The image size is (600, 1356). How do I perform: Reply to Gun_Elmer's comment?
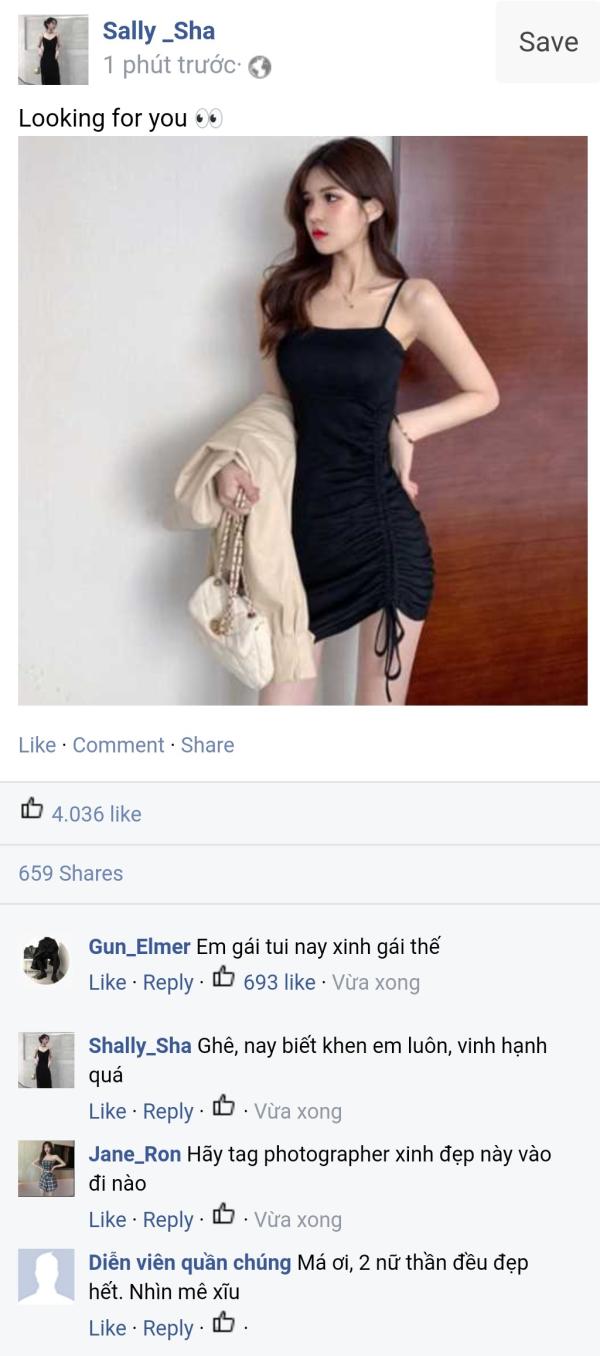coord(168,982)
